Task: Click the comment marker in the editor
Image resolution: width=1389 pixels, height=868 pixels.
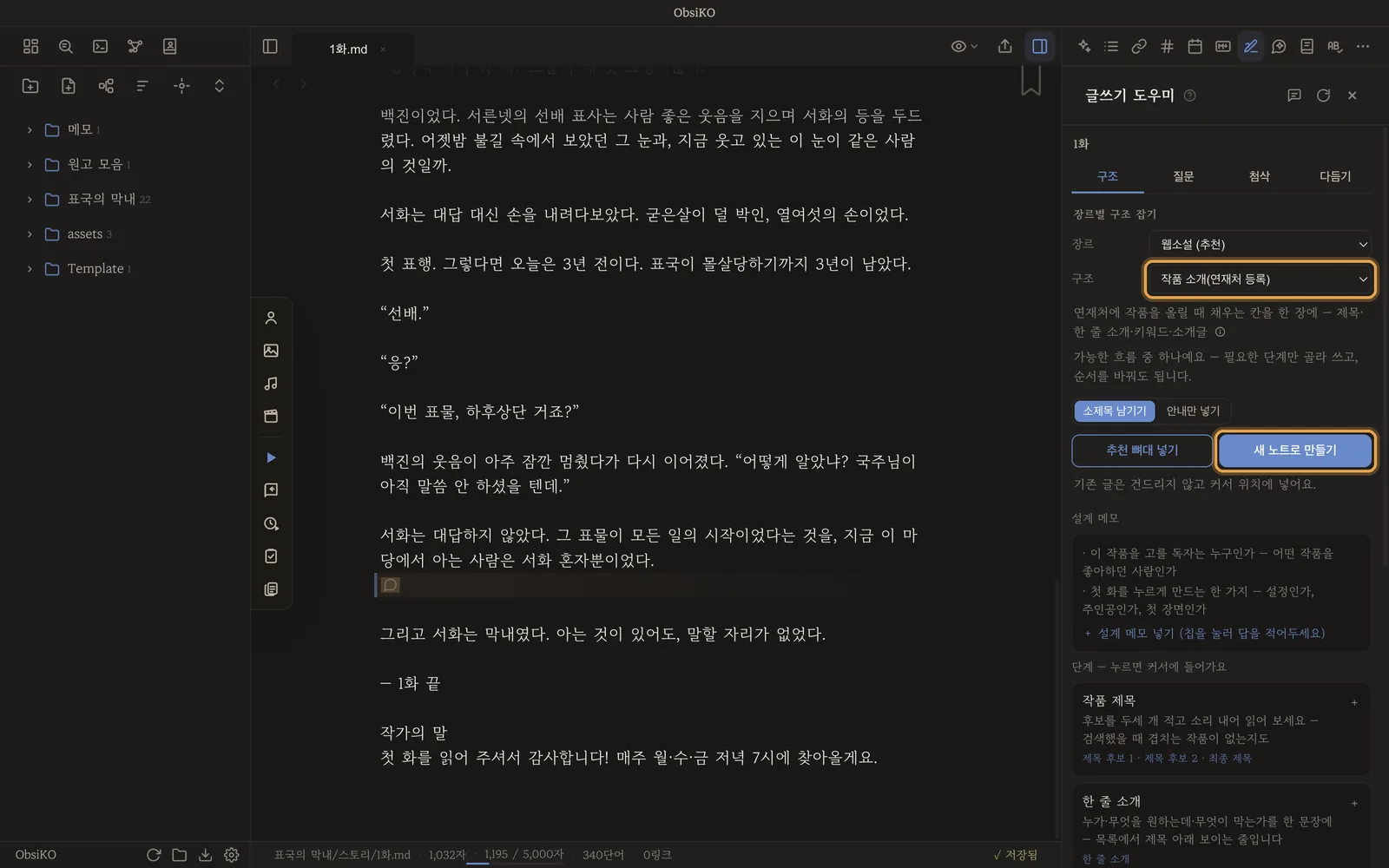Action: 391,585
